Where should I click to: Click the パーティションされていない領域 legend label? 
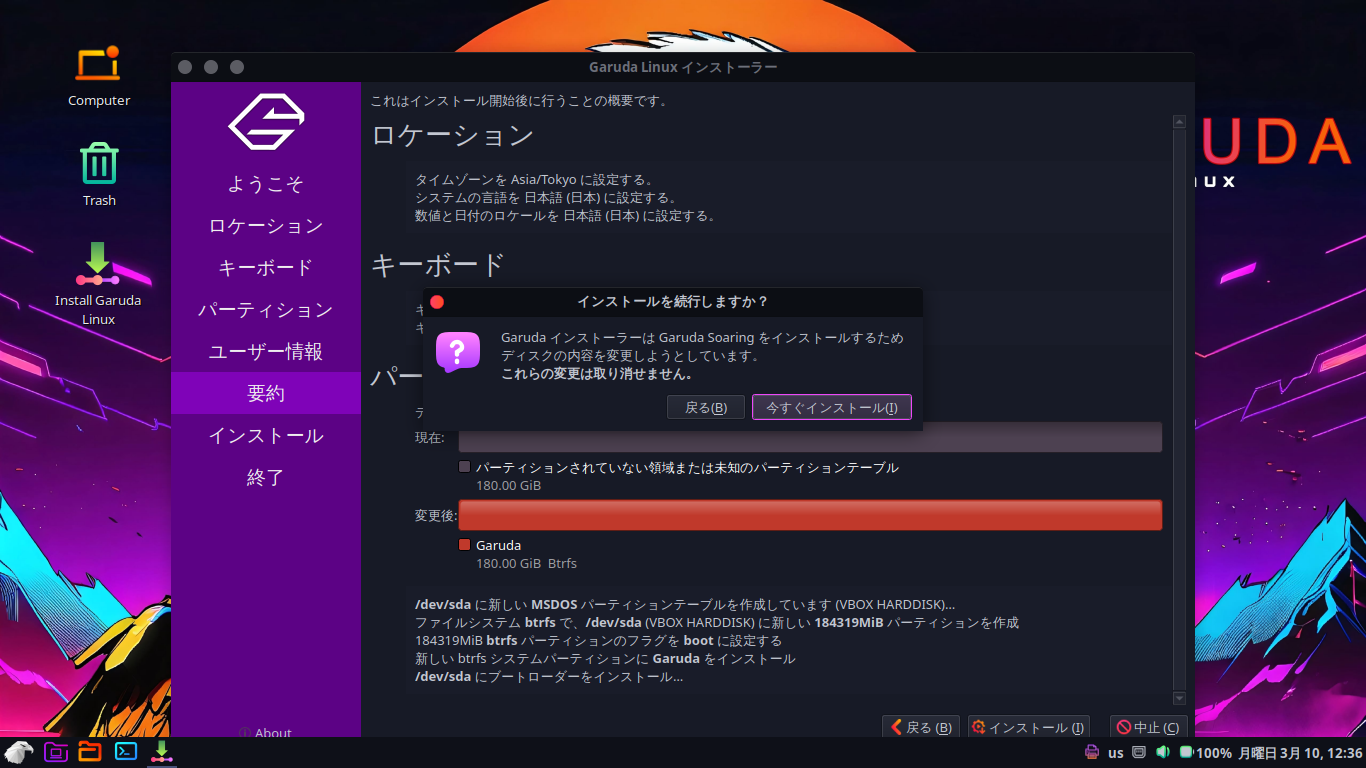(687, 467)
